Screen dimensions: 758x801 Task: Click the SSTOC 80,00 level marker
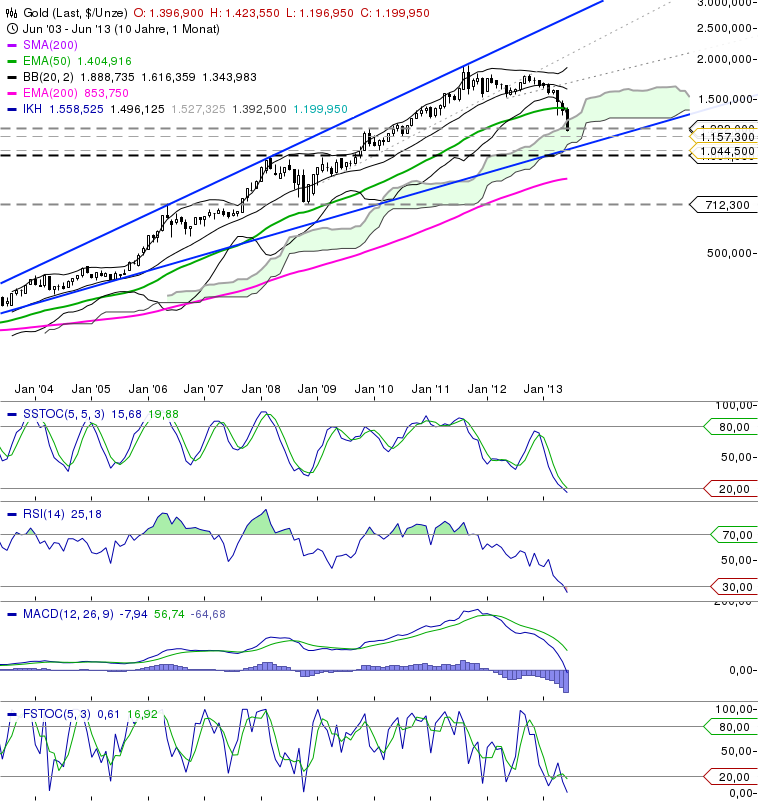[x=730, y=427]
